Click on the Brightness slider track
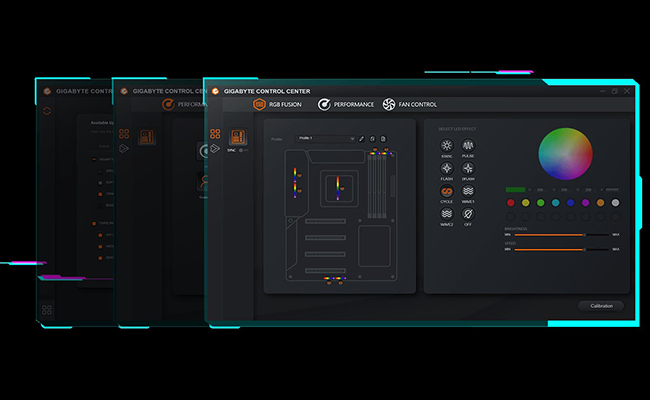This screenshot has width=650, height=400. pyautogui.click(x=562, y=235)
